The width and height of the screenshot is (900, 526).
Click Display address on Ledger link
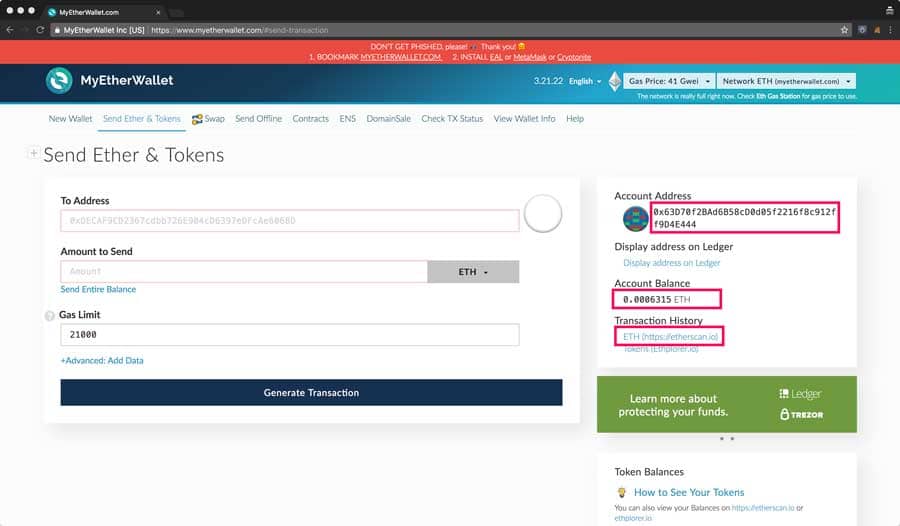pyautogui.click(x=672, y=263)
